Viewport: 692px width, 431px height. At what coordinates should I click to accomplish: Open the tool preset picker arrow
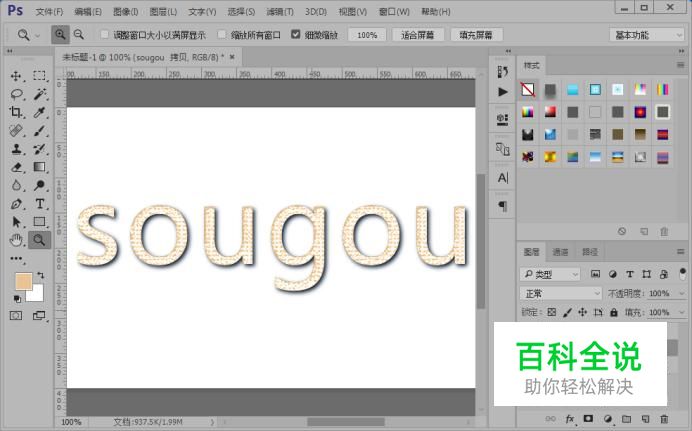[x=38, y=35]
